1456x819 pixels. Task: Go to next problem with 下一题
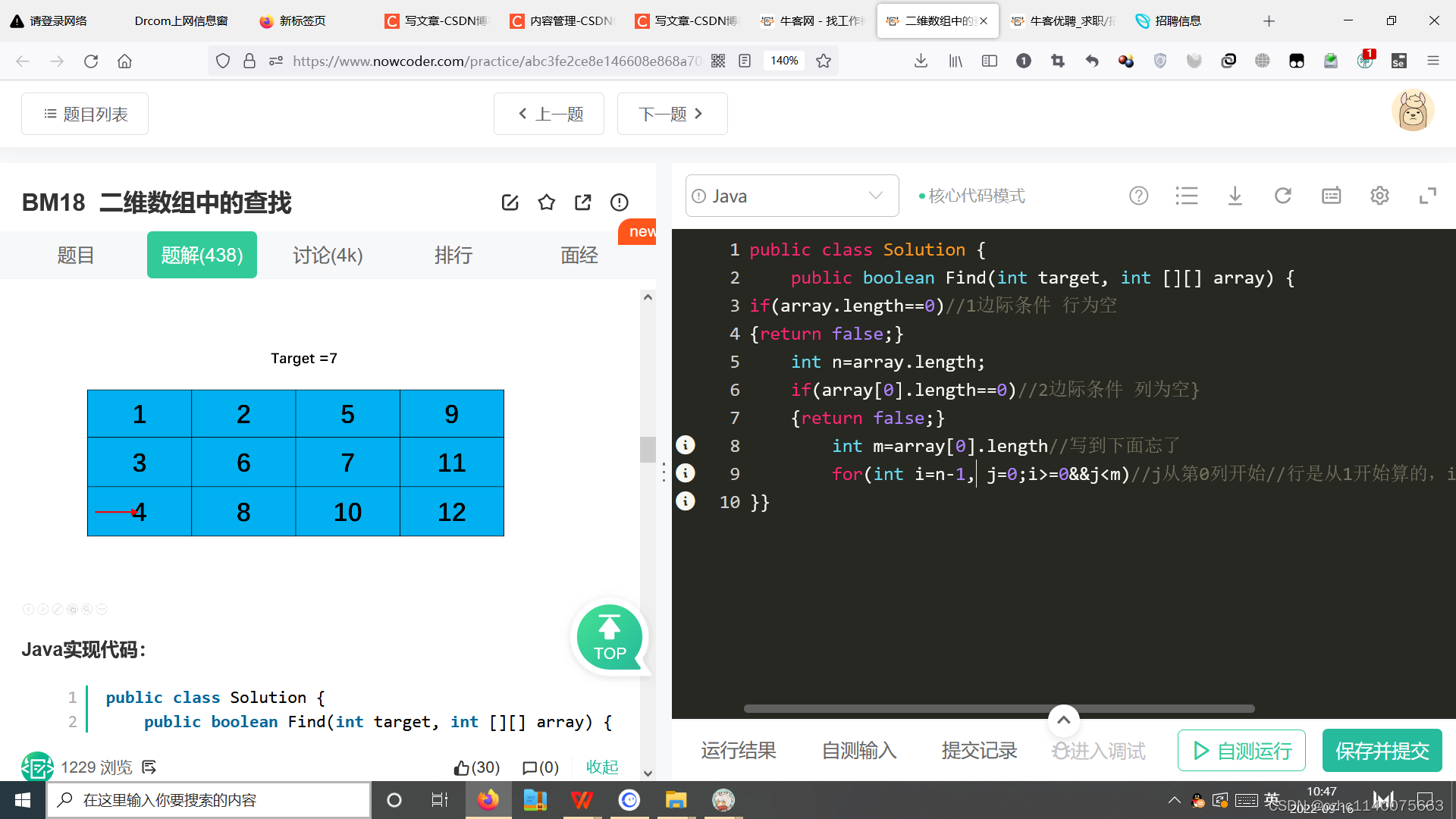coord(672,114)
